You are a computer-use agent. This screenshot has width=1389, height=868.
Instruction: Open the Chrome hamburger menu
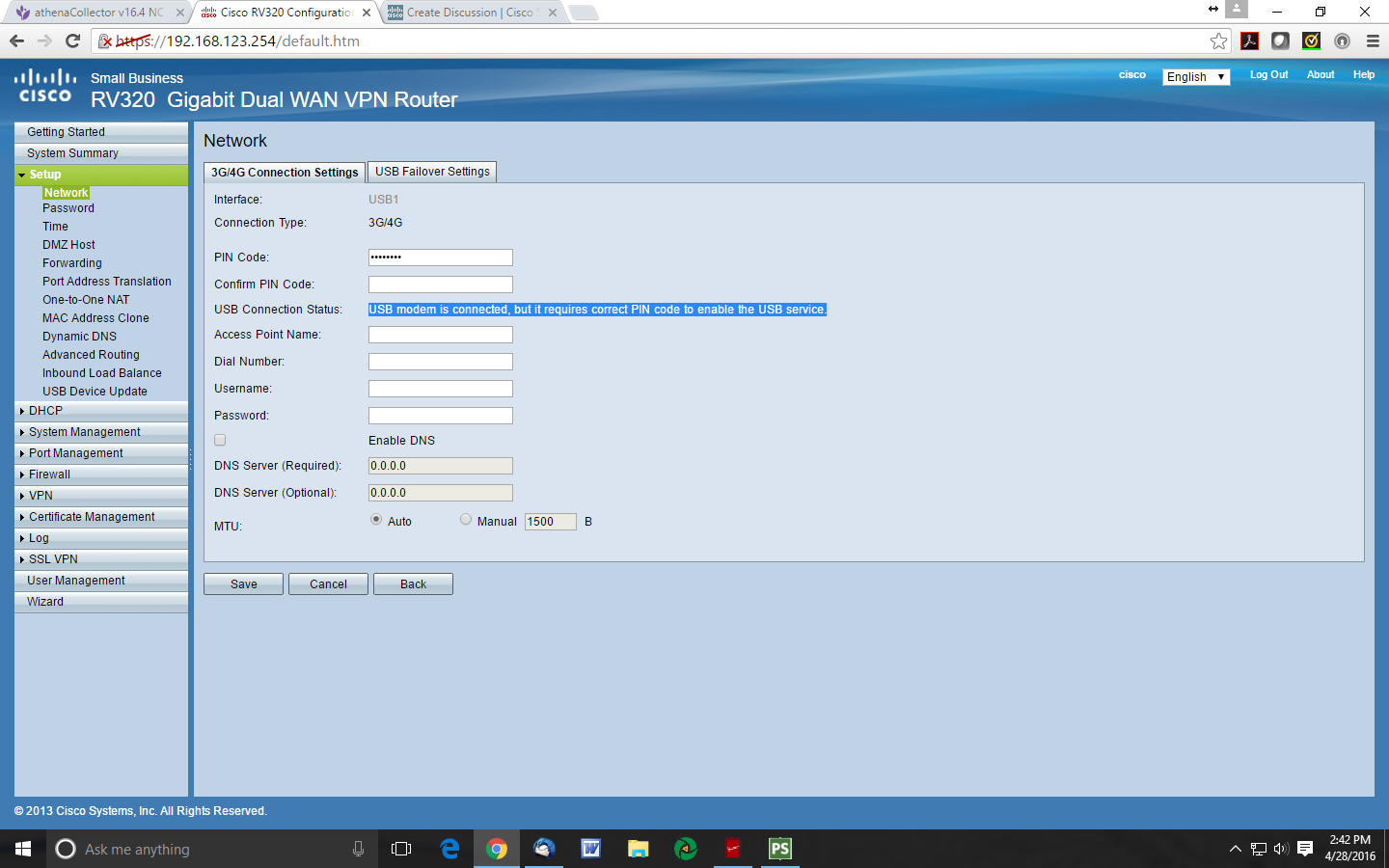tap(1373, 41)
